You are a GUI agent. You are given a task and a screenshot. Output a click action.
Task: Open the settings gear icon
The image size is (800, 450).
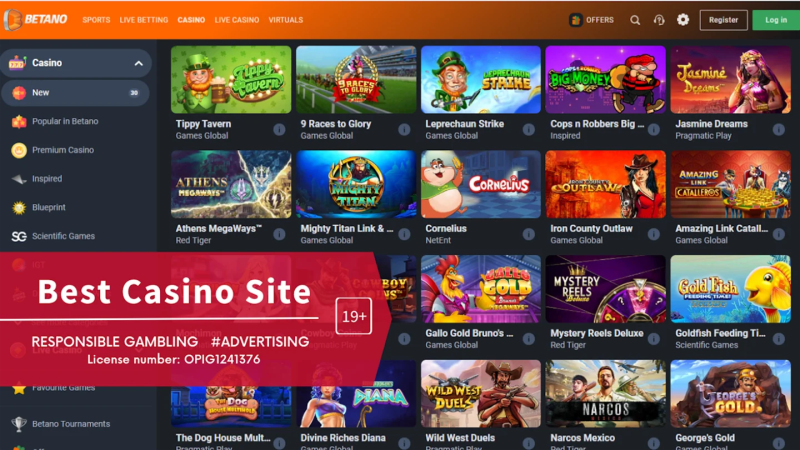683,19
